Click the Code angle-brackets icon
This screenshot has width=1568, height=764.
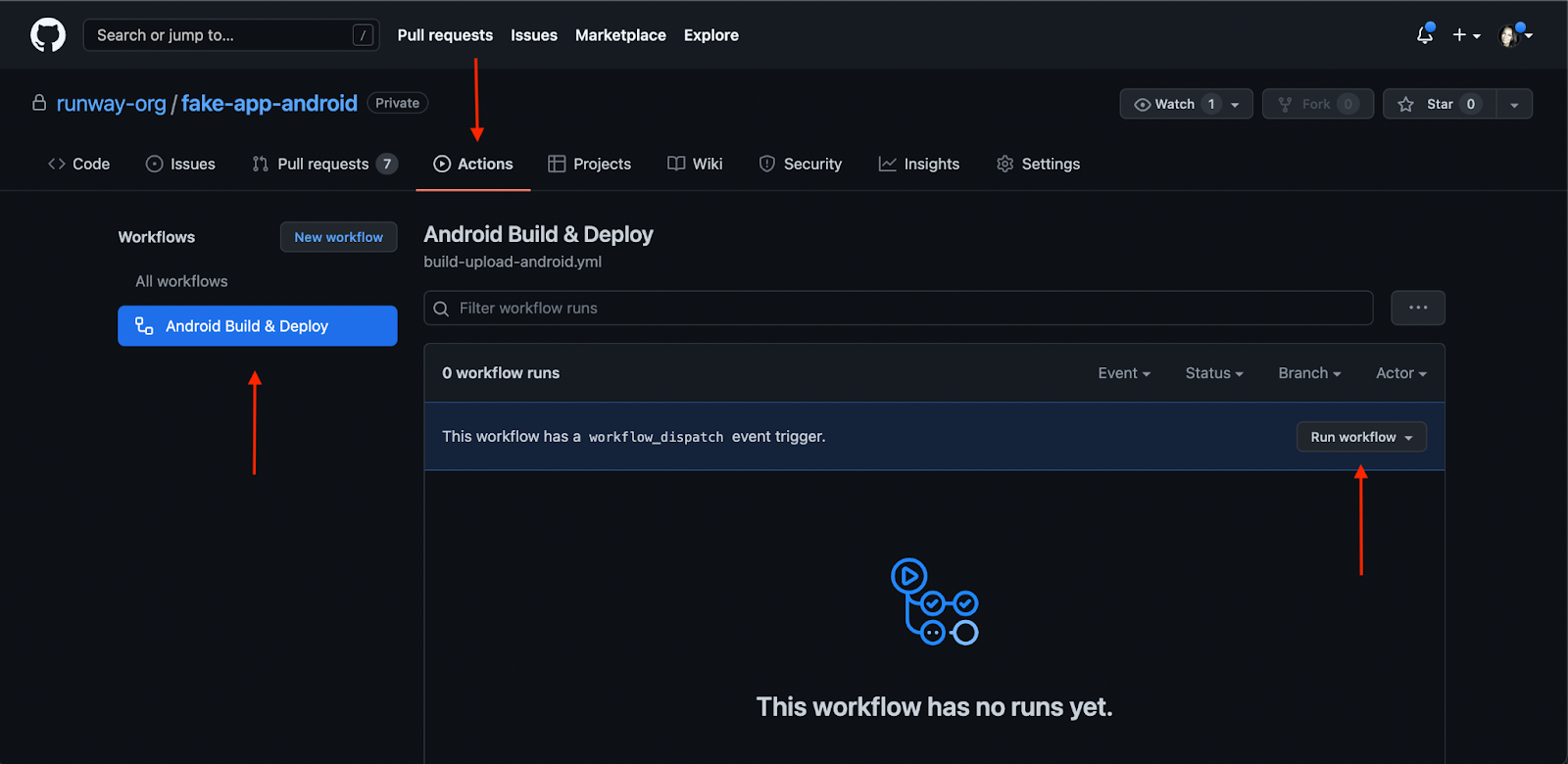tap(57, 164)
